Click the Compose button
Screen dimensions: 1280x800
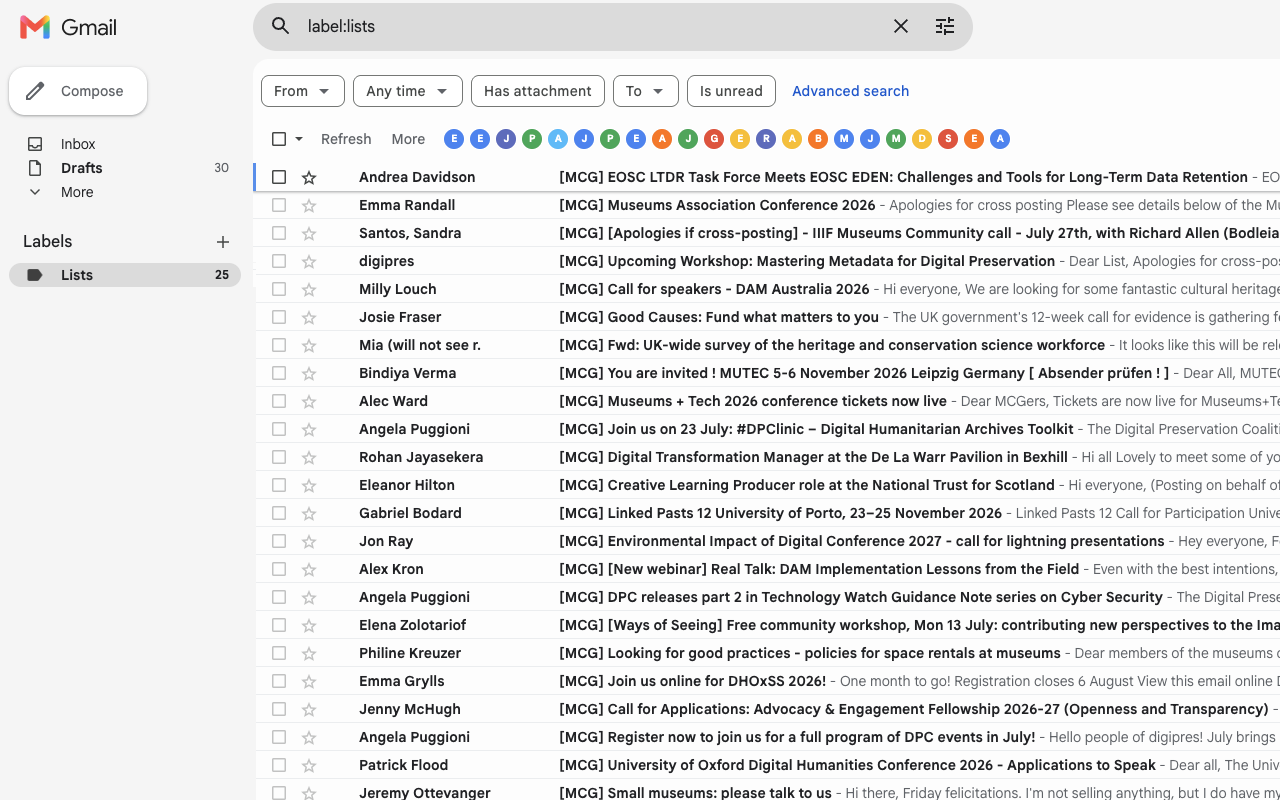[x=78, y=91]
